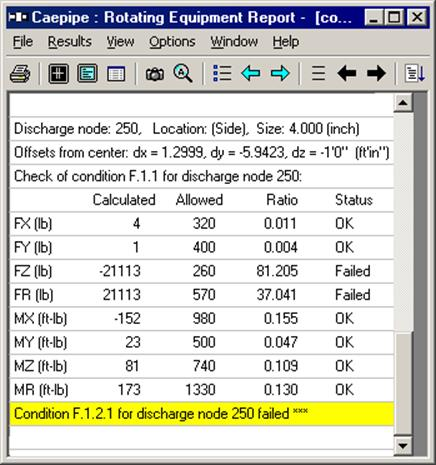Open the graphics window icon

pyautogui.click(x=58, y=73)
